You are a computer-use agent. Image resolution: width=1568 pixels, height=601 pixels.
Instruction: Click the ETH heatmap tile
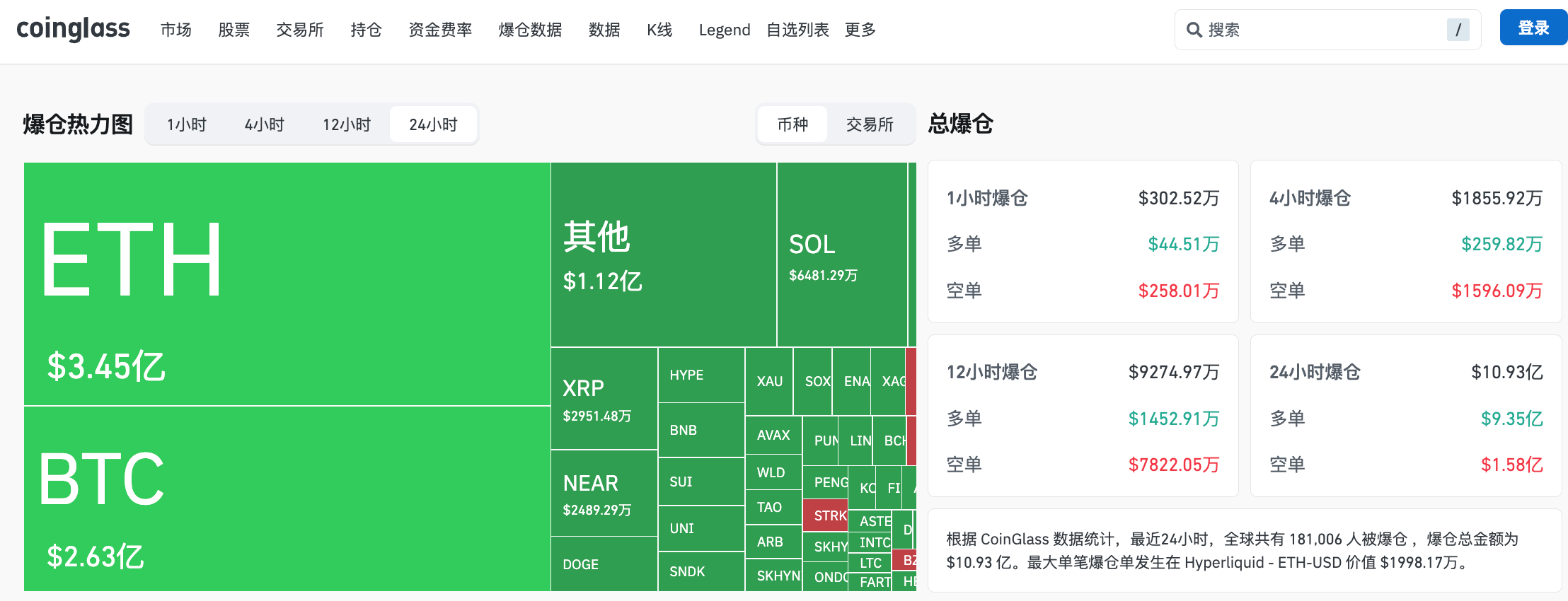[x=287, y=284]
